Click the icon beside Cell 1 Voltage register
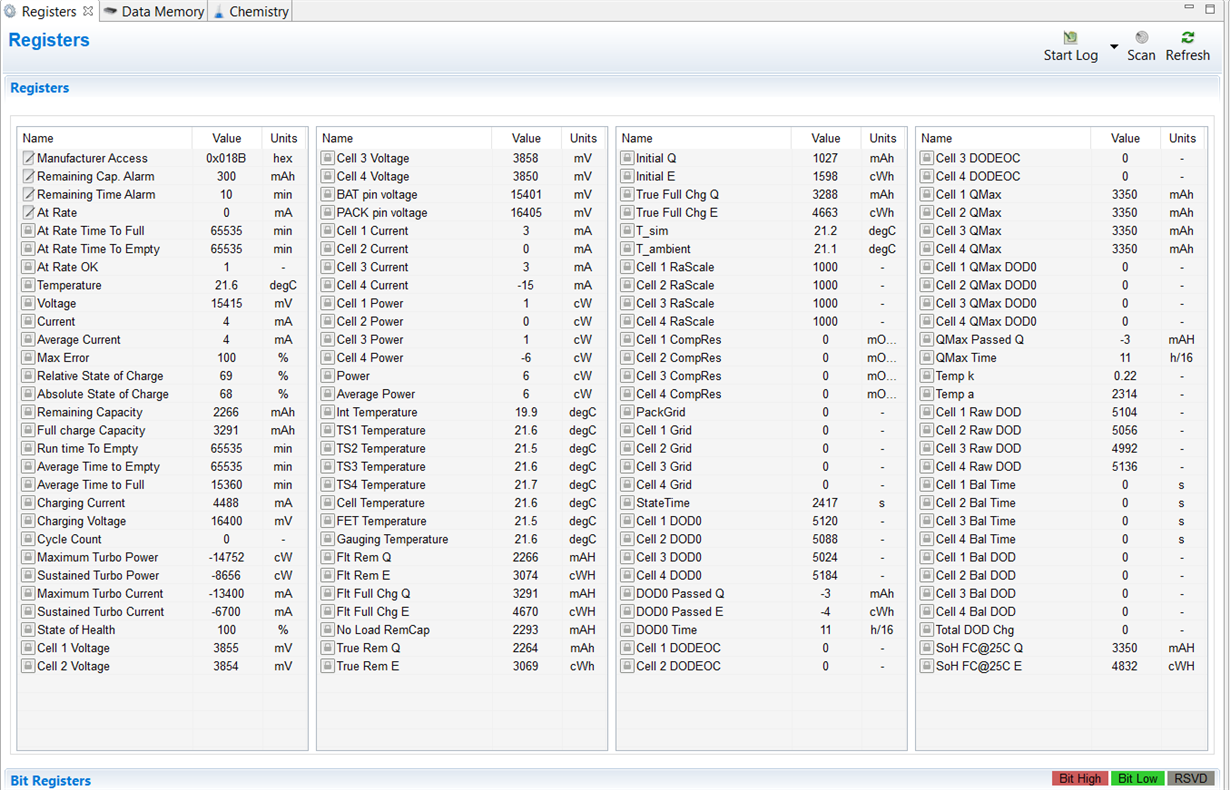 tap(29, 647)
